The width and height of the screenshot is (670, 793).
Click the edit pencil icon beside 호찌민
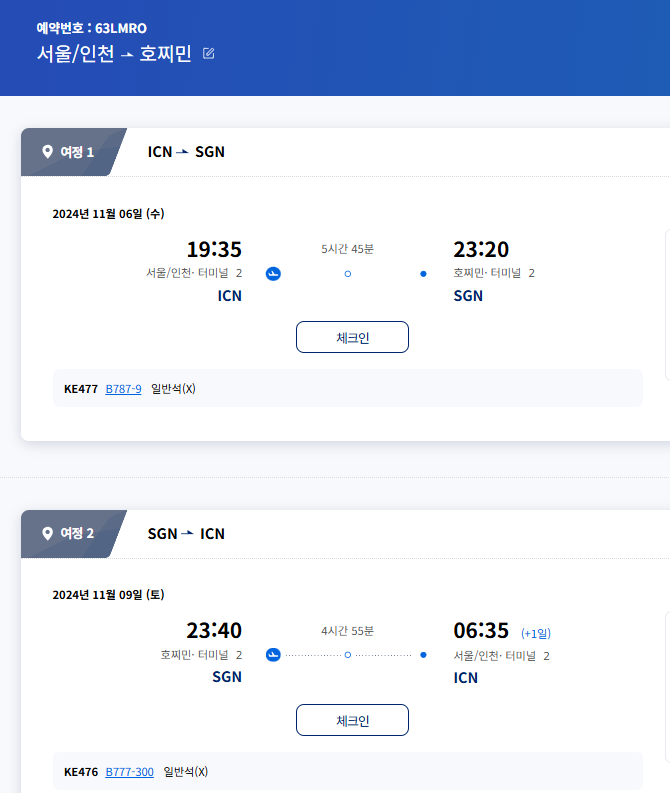[208, 53]
